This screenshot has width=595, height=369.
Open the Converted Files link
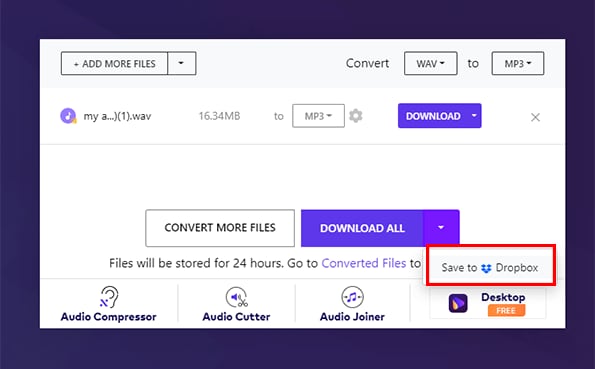[x=364, y=263]
